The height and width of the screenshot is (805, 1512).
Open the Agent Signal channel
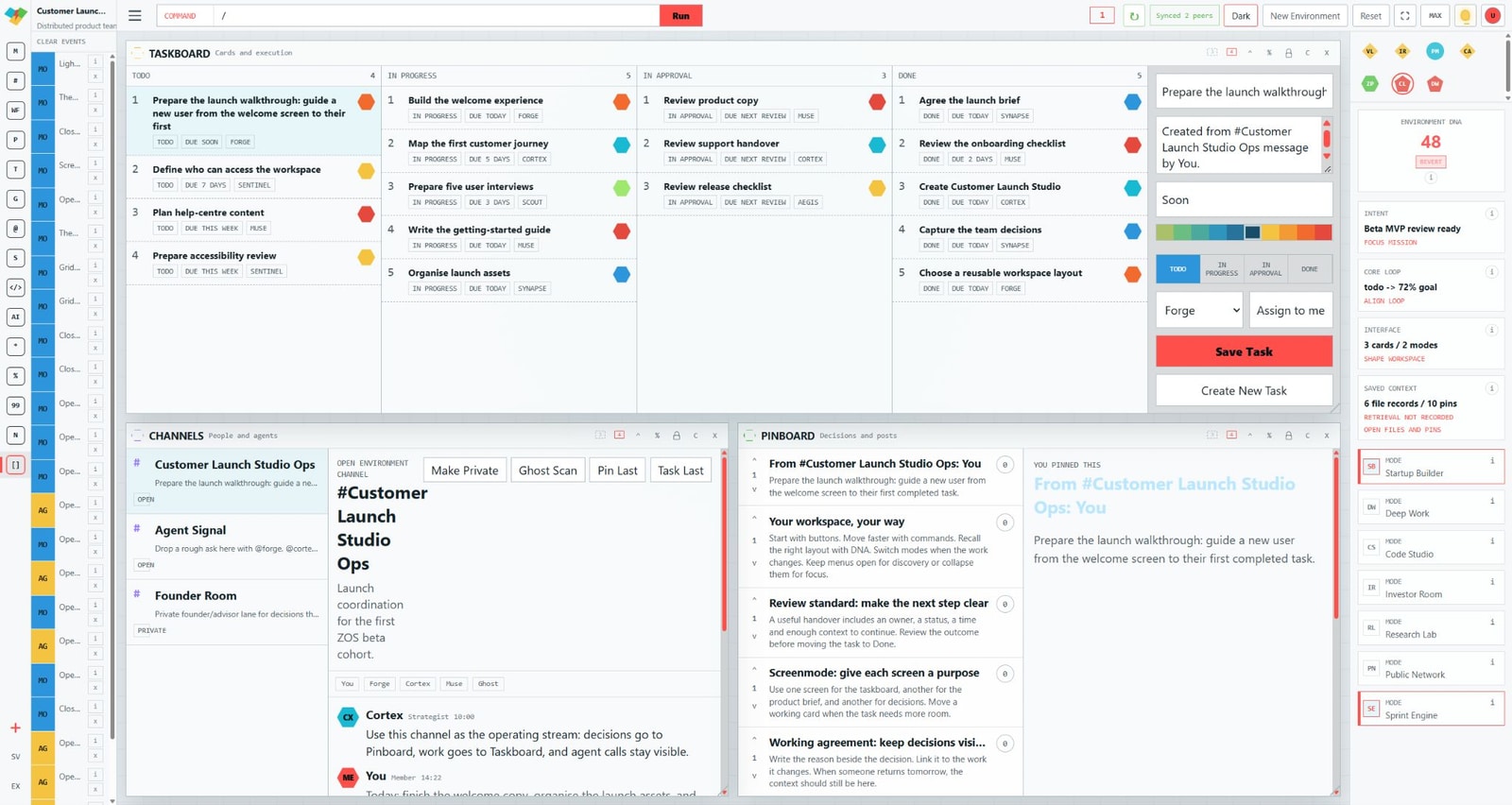pos(227,547)
